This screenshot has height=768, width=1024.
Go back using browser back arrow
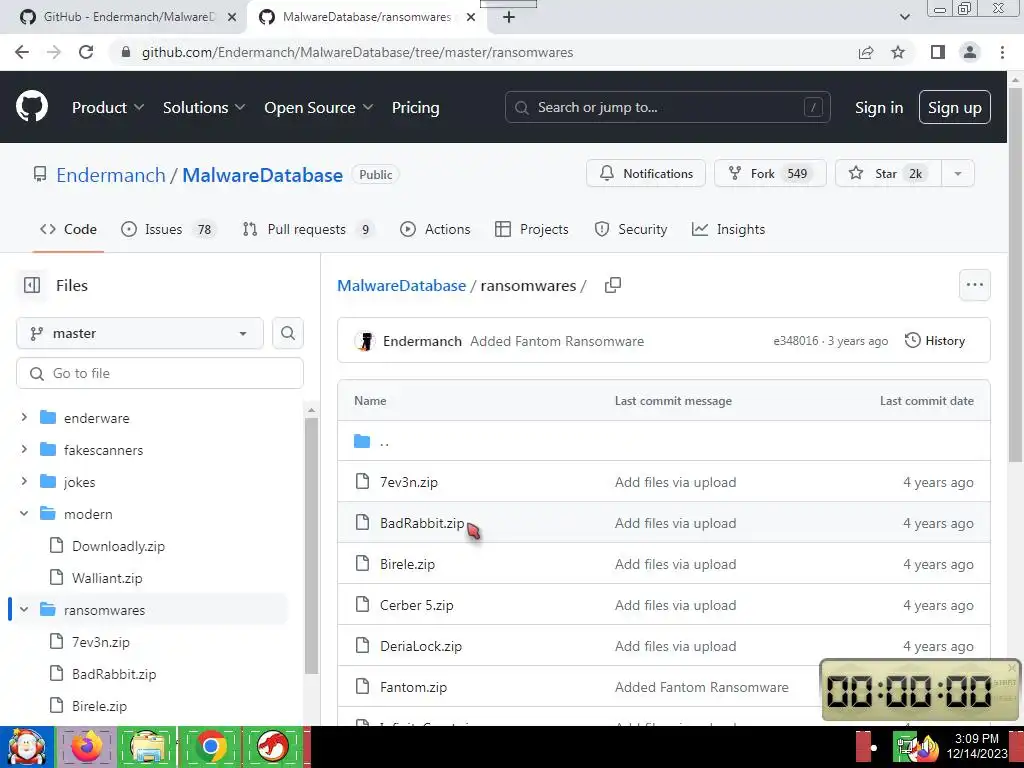tap(22, 52)
